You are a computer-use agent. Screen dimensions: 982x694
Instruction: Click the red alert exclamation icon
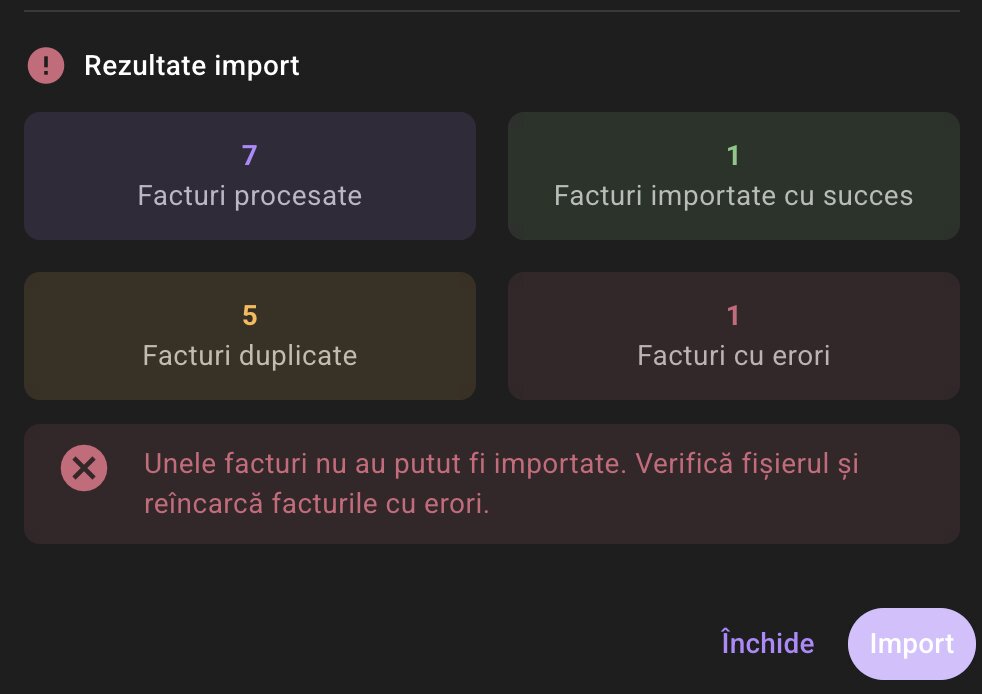coord(45,64)
